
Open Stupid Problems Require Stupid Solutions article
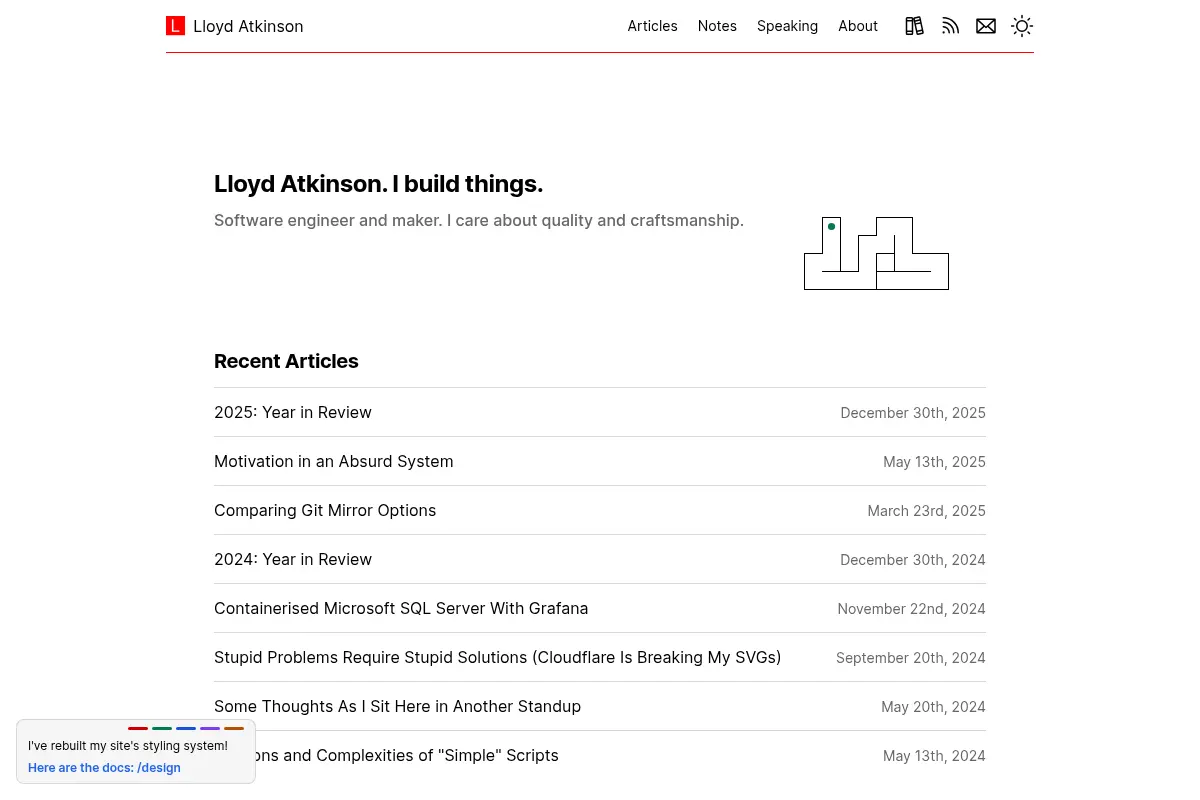pos(497,657)
